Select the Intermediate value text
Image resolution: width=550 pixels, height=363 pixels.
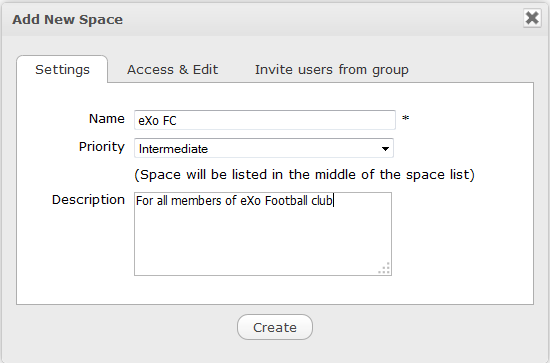click(x=173, y=149)
